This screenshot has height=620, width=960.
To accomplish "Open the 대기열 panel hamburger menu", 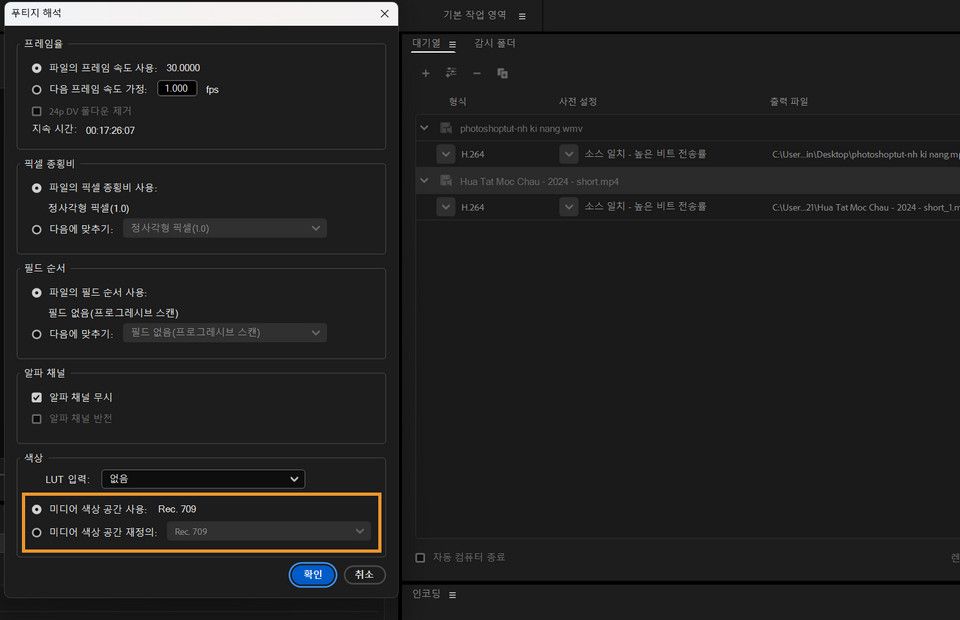I will (453, 43).
